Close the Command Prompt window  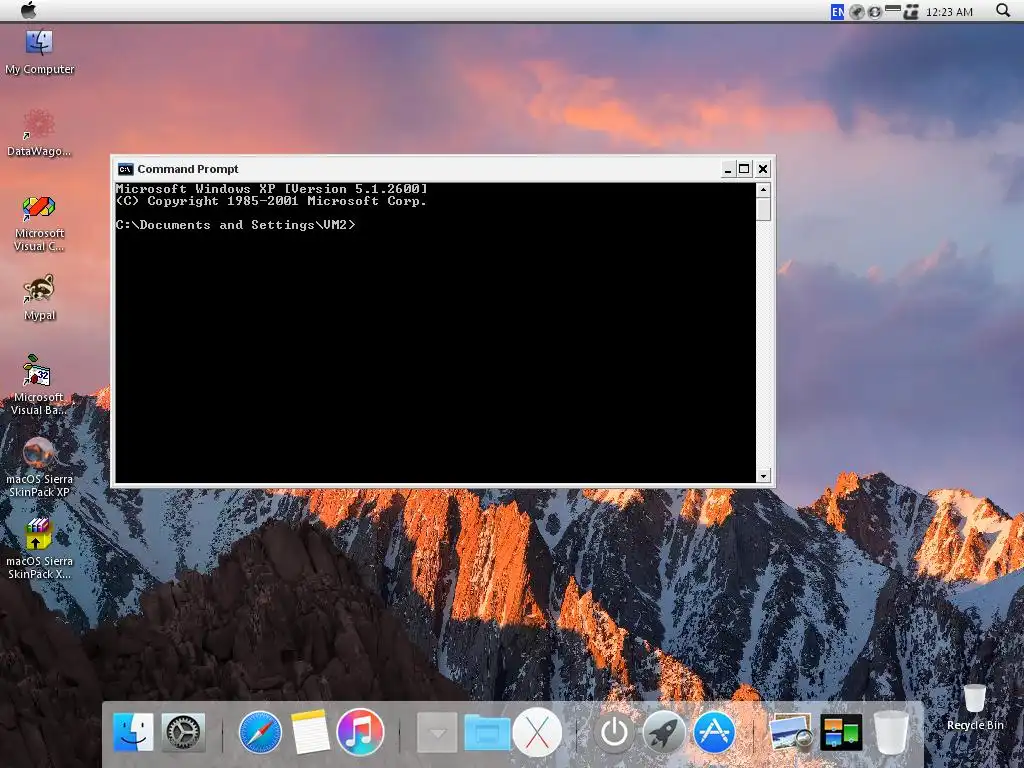(762, 169)
